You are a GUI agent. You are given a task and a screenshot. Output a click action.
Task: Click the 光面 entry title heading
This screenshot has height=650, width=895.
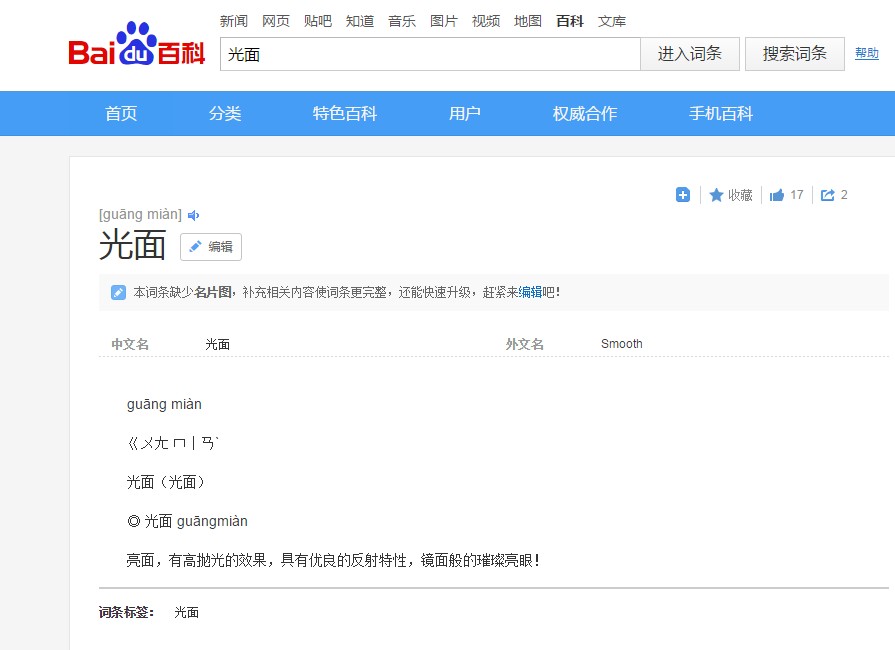click(x=132, y=245)
